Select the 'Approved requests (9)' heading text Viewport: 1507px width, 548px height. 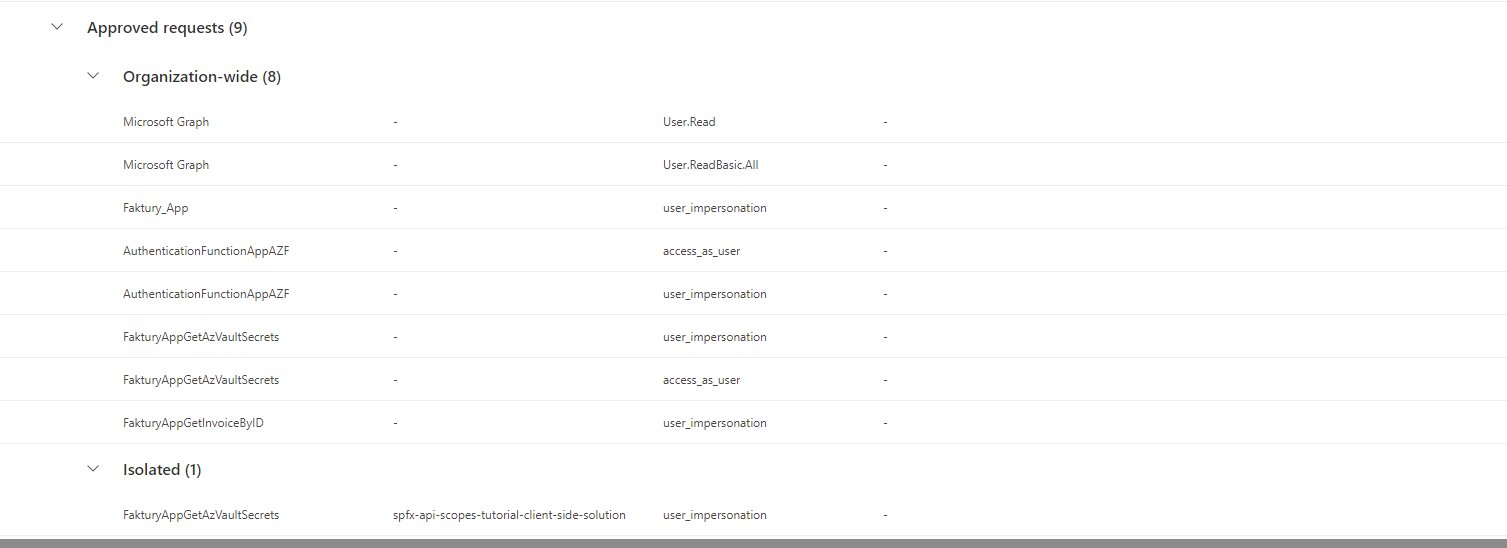click(167, 28)
